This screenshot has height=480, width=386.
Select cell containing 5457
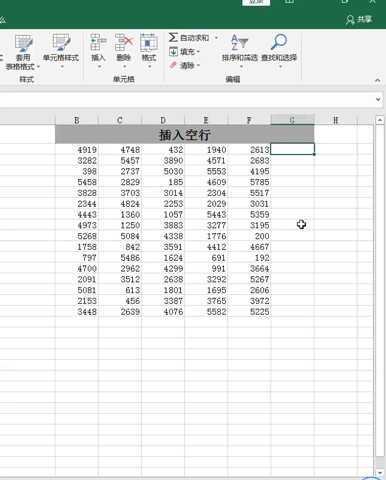pos(120,160)
